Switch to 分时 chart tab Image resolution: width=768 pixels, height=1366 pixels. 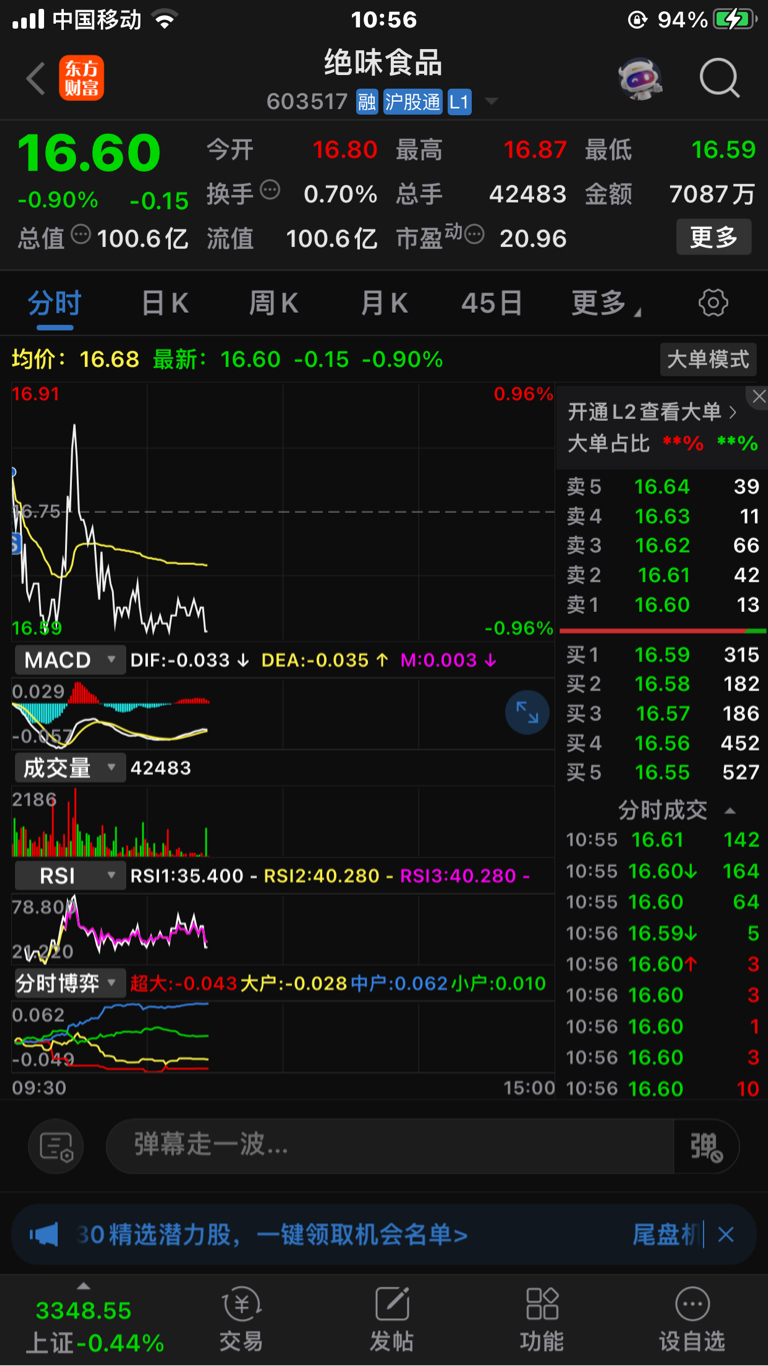click(x=55, y=303)
